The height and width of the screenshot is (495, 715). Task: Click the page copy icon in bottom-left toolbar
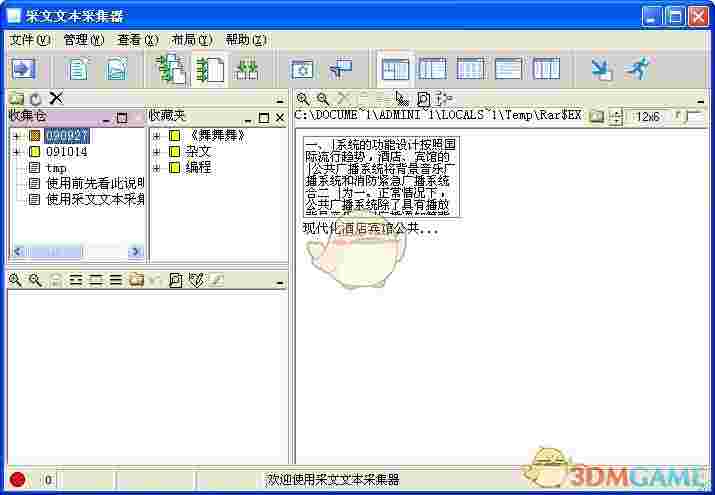click(175, 280)
